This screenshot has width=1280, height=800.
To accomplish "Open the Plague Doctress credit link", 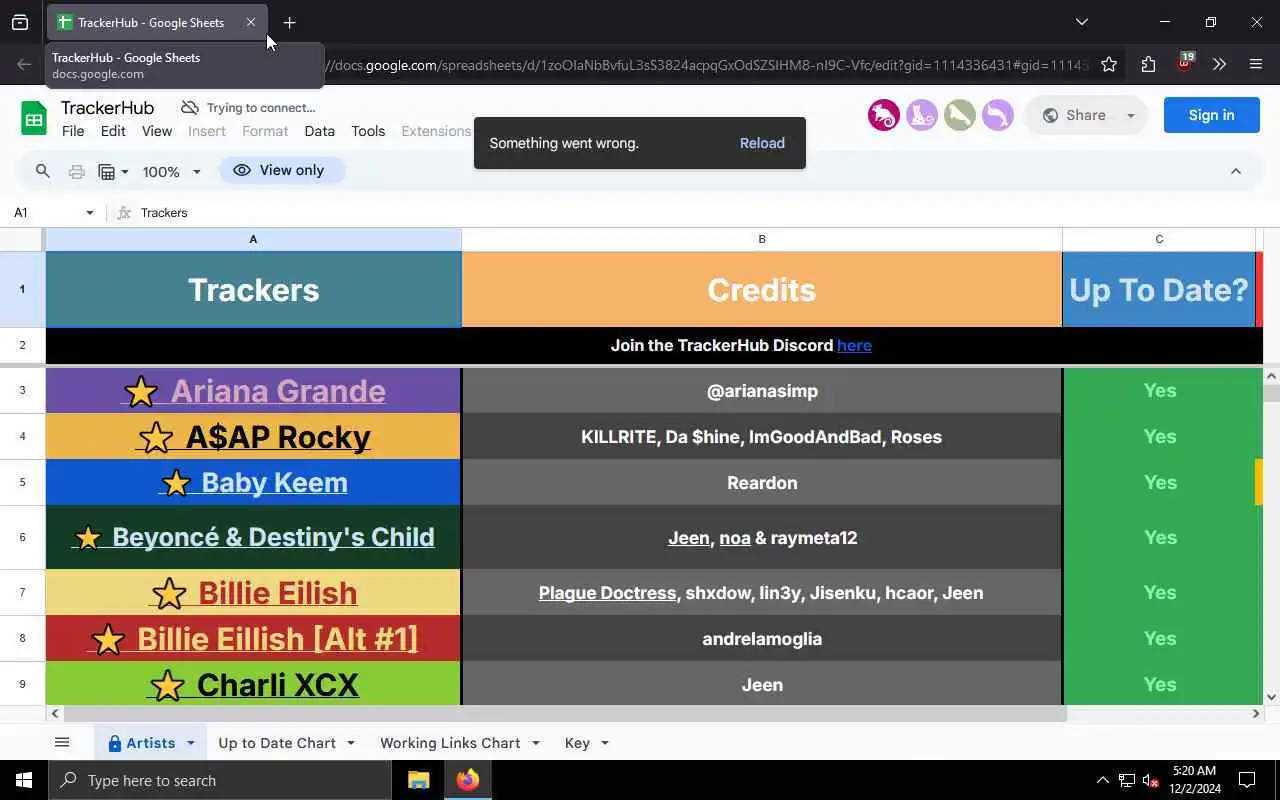I will (x=607, y=593).
